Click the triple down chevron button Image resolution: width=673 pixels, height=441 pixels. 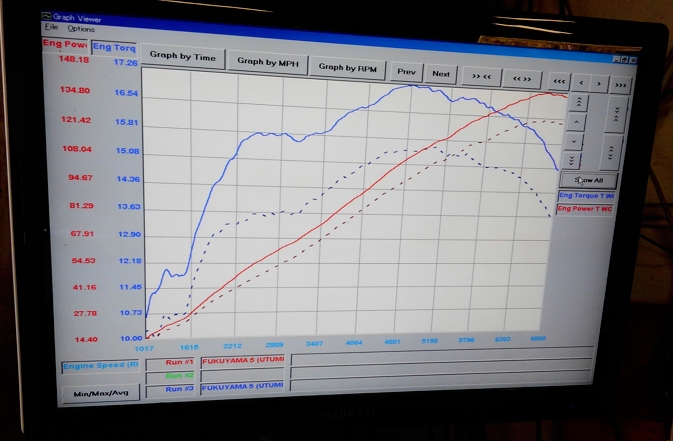(x=573, y=159)
